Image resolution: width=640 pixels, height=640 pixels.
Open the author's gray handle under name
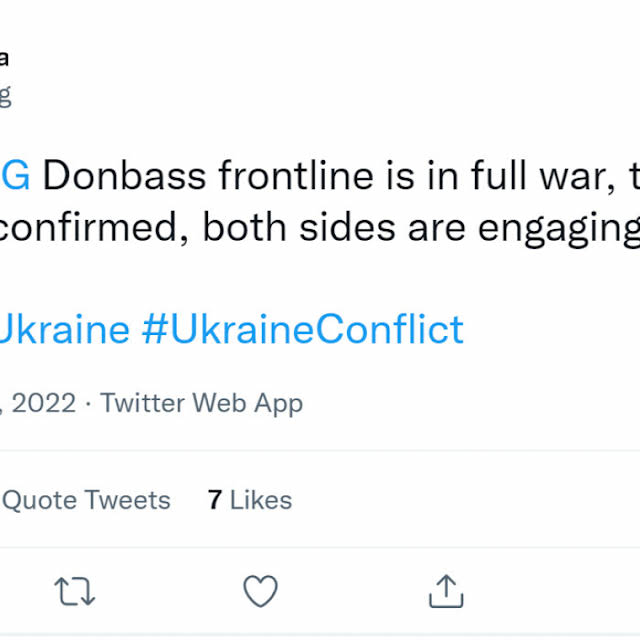pyautogui.click(x=4, y=95)
